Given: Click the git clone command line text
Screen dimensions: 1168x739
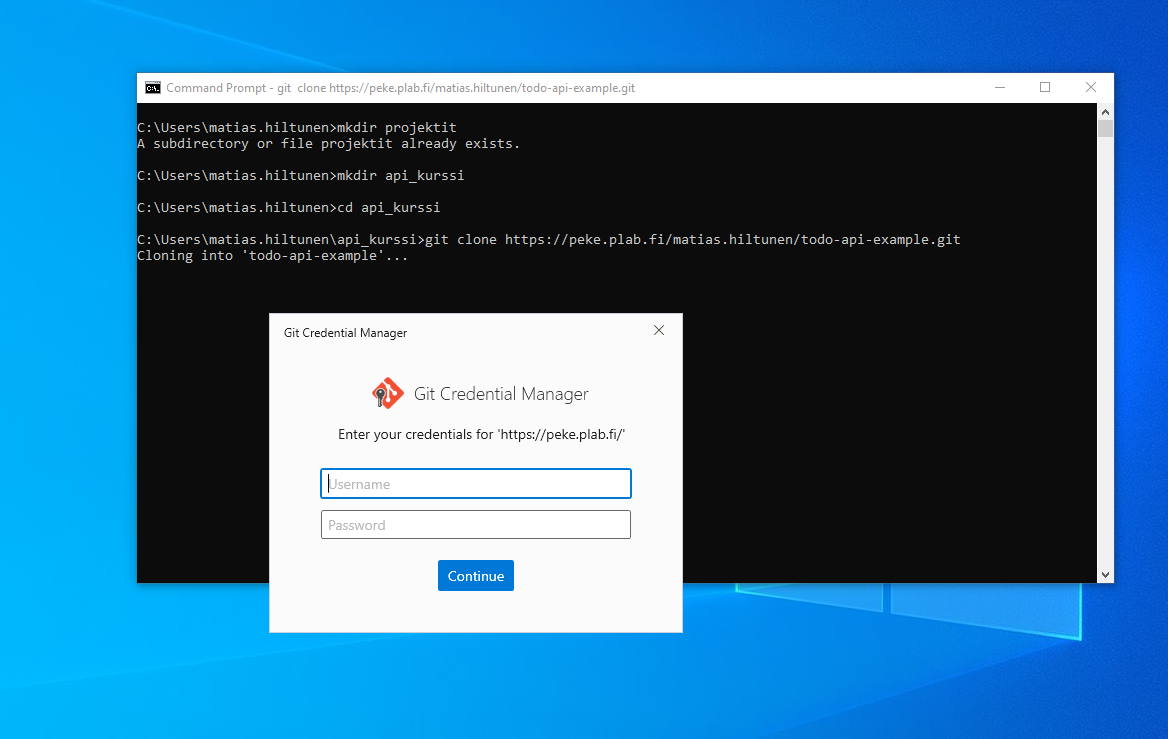Looking at the screenshot, I should click(549, 239).
